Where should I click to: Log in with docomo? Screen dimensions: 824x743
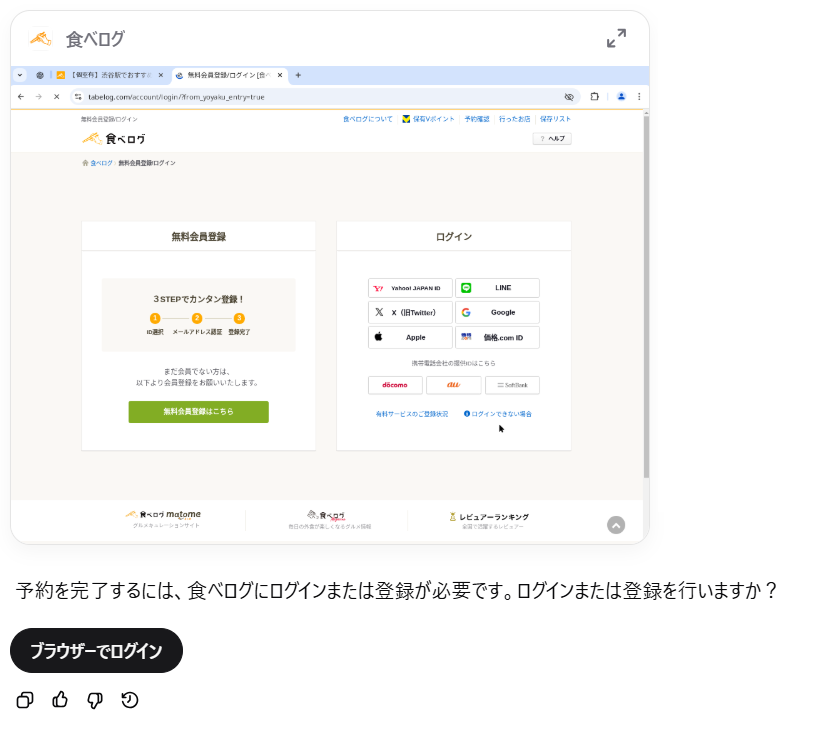(x=395, y=385)
